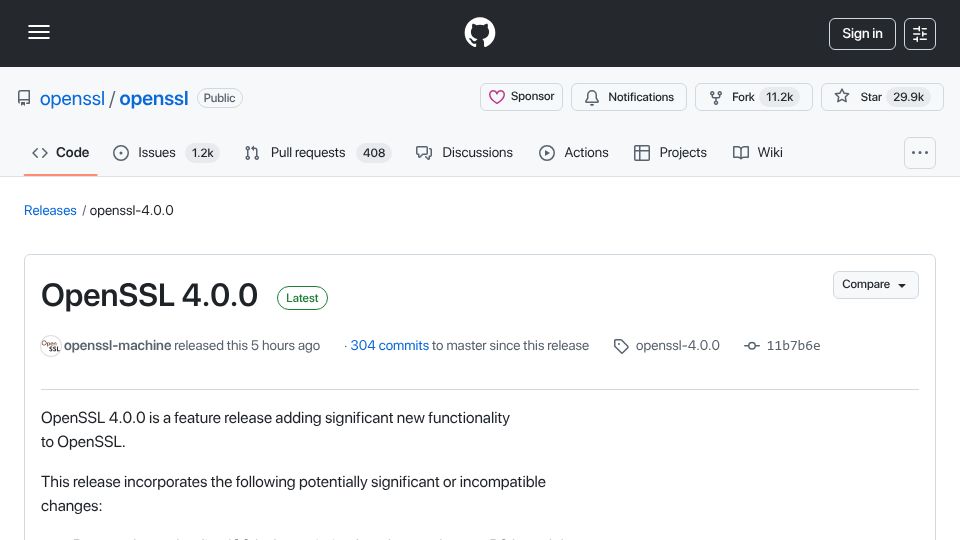Open the Discussions tab
The width and height of the screenshot is (960, 540).
click(x=464, y=152)
